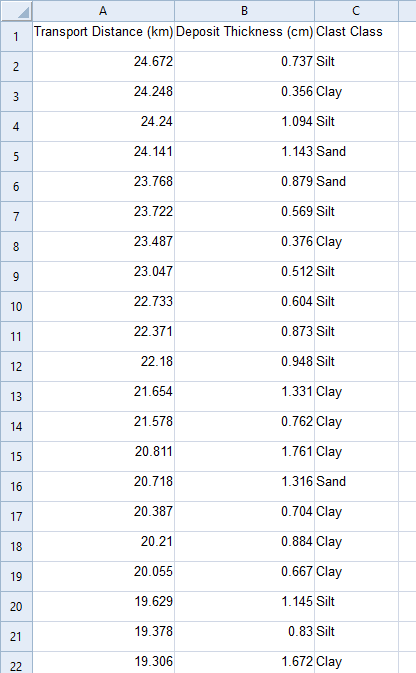Select cell with thickness 1.094
The image size is (416, 673).
click(244, 127)
